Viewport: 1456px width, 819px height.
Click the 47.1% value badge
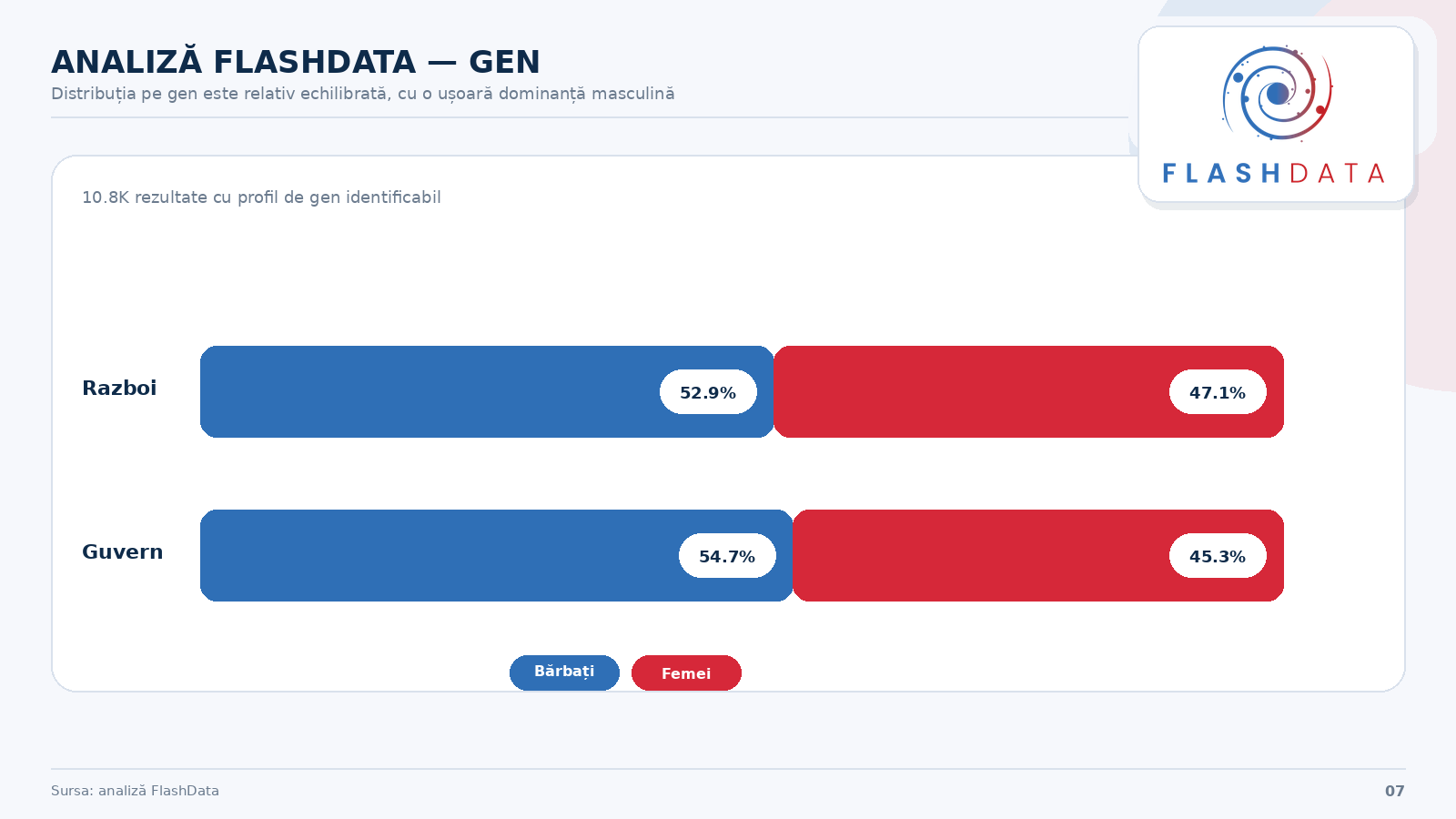click(1218, 392)
